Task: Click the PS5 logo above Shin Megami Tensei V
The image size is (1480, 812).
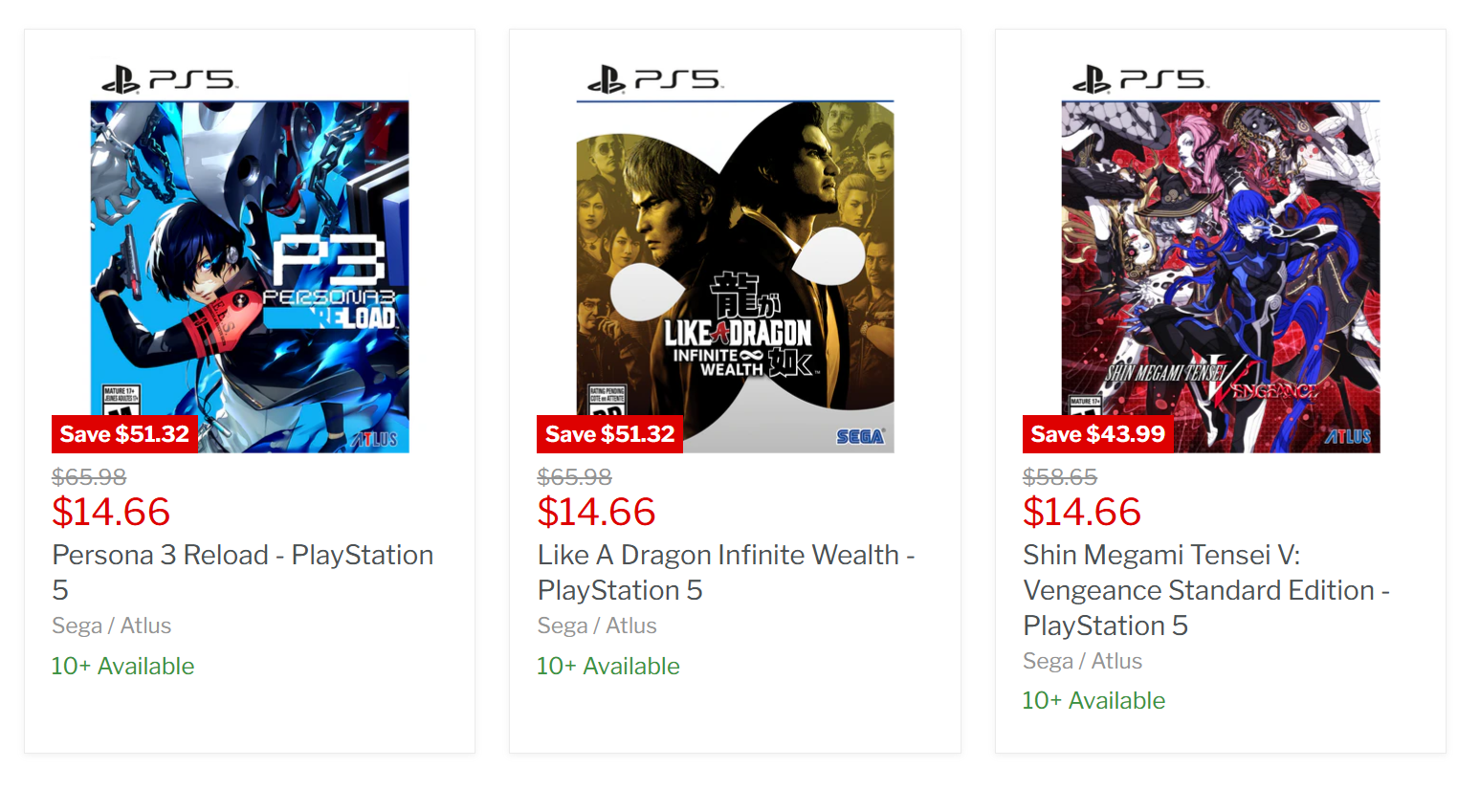Action: coord(1140,78)
